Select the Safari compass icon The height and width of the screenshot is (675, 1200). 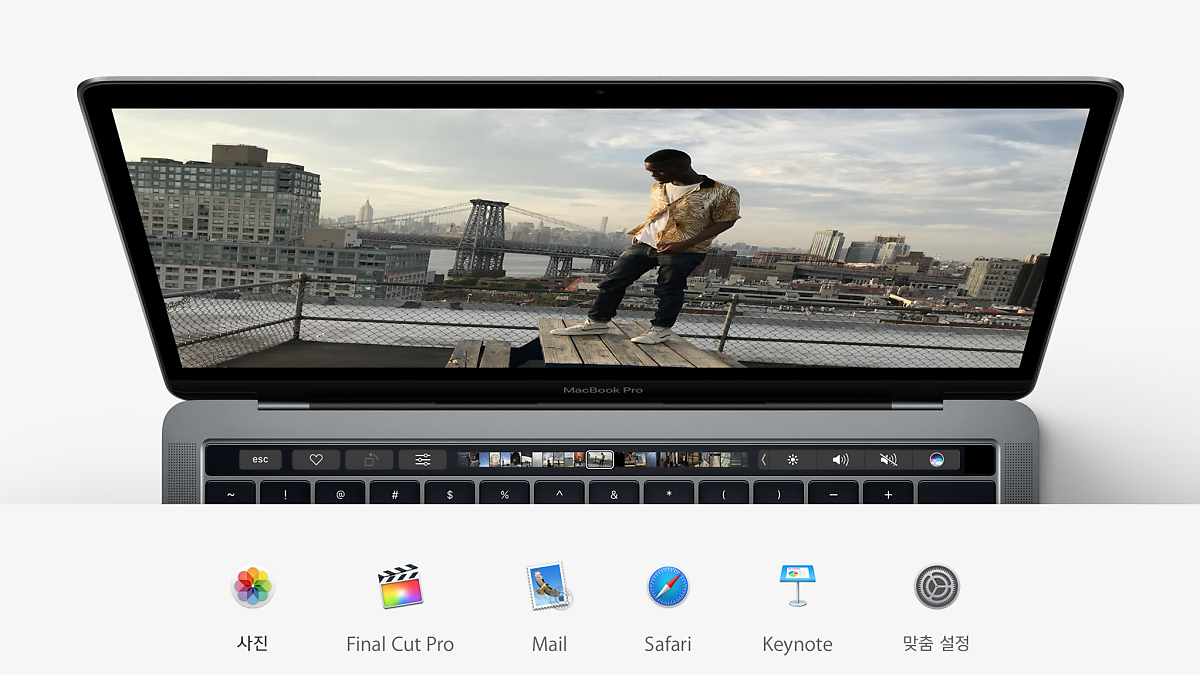[x=668, y=587]
